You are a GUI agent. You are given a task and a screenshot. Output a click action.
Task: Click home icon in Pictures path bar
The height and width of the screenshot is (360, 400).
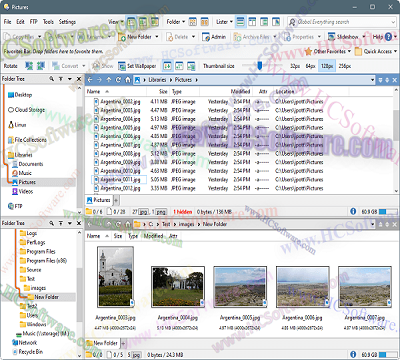128,80
